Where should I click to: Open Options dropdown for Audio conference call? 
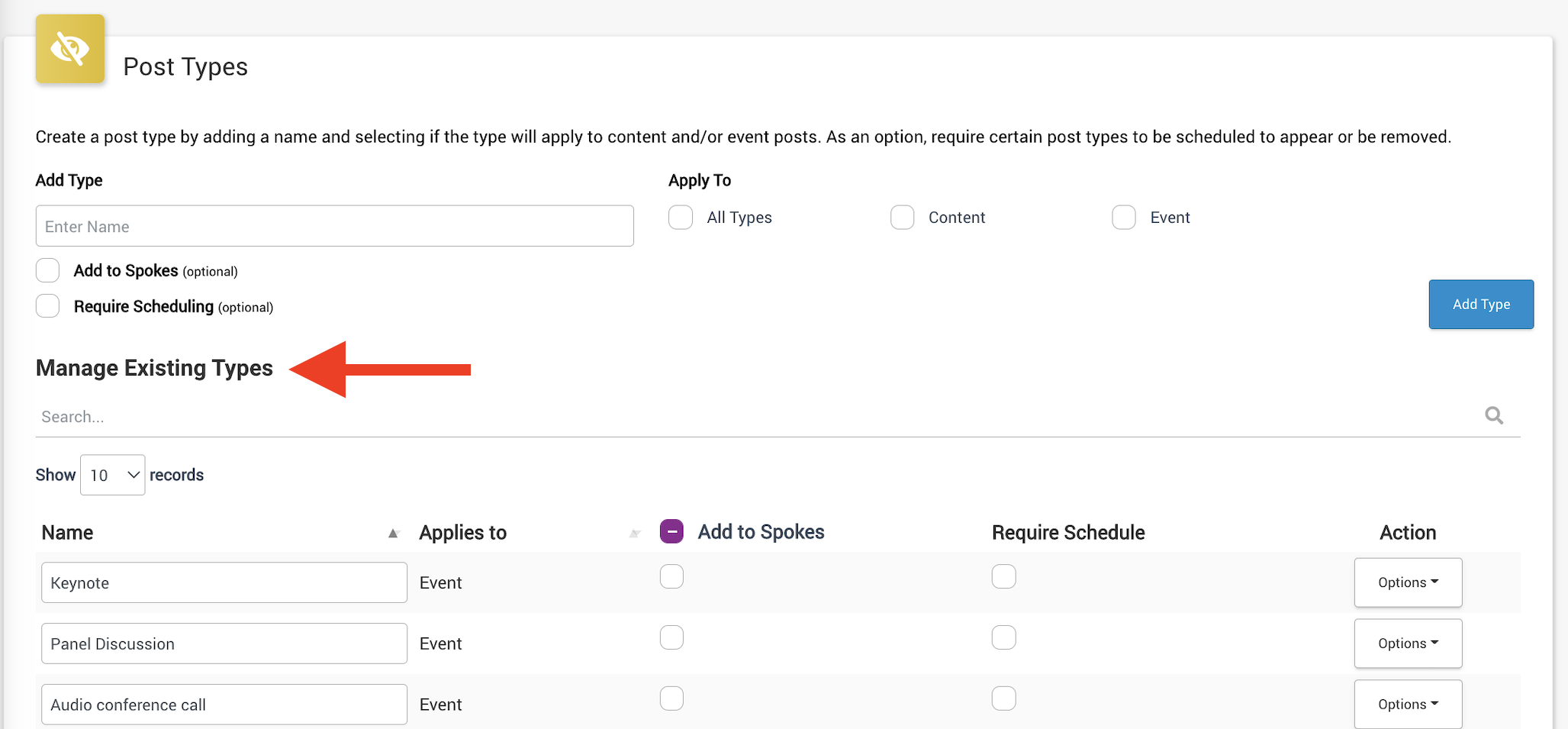click(x=1408, y=704)
